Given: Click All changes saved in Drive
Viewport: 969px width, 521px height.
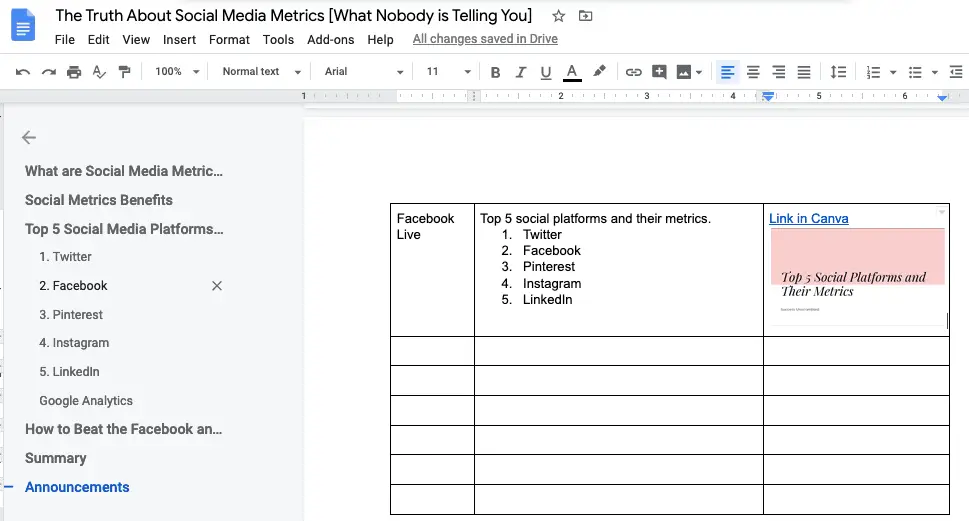Looking at the screenshot, I should point(485,39).
